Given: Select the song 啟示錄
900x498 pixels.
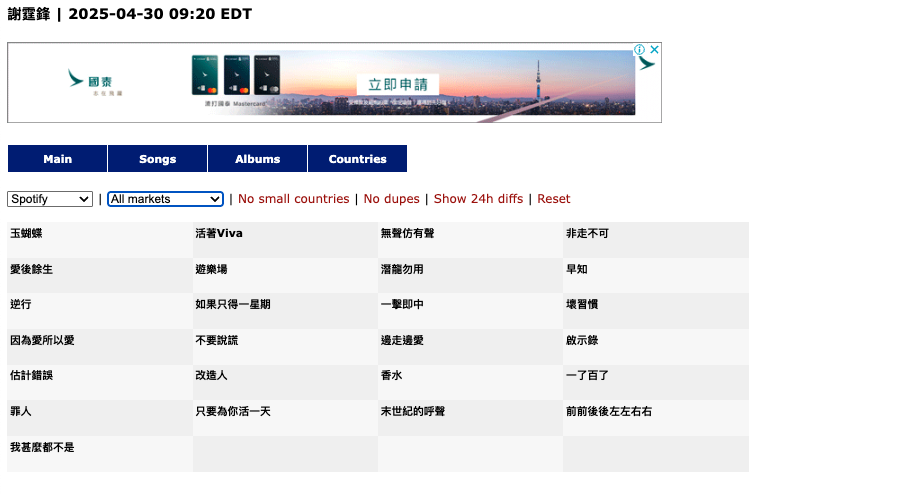Looking at the screenshot, I should (x=582, y=340).
